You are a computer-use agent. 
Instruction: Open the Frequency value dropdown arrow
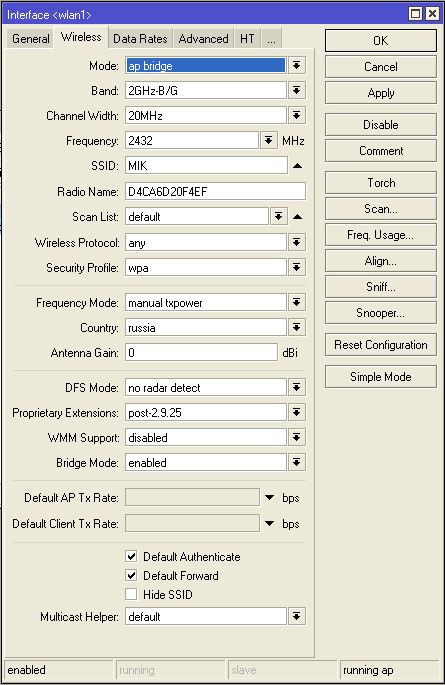click(x=269, y=141)
